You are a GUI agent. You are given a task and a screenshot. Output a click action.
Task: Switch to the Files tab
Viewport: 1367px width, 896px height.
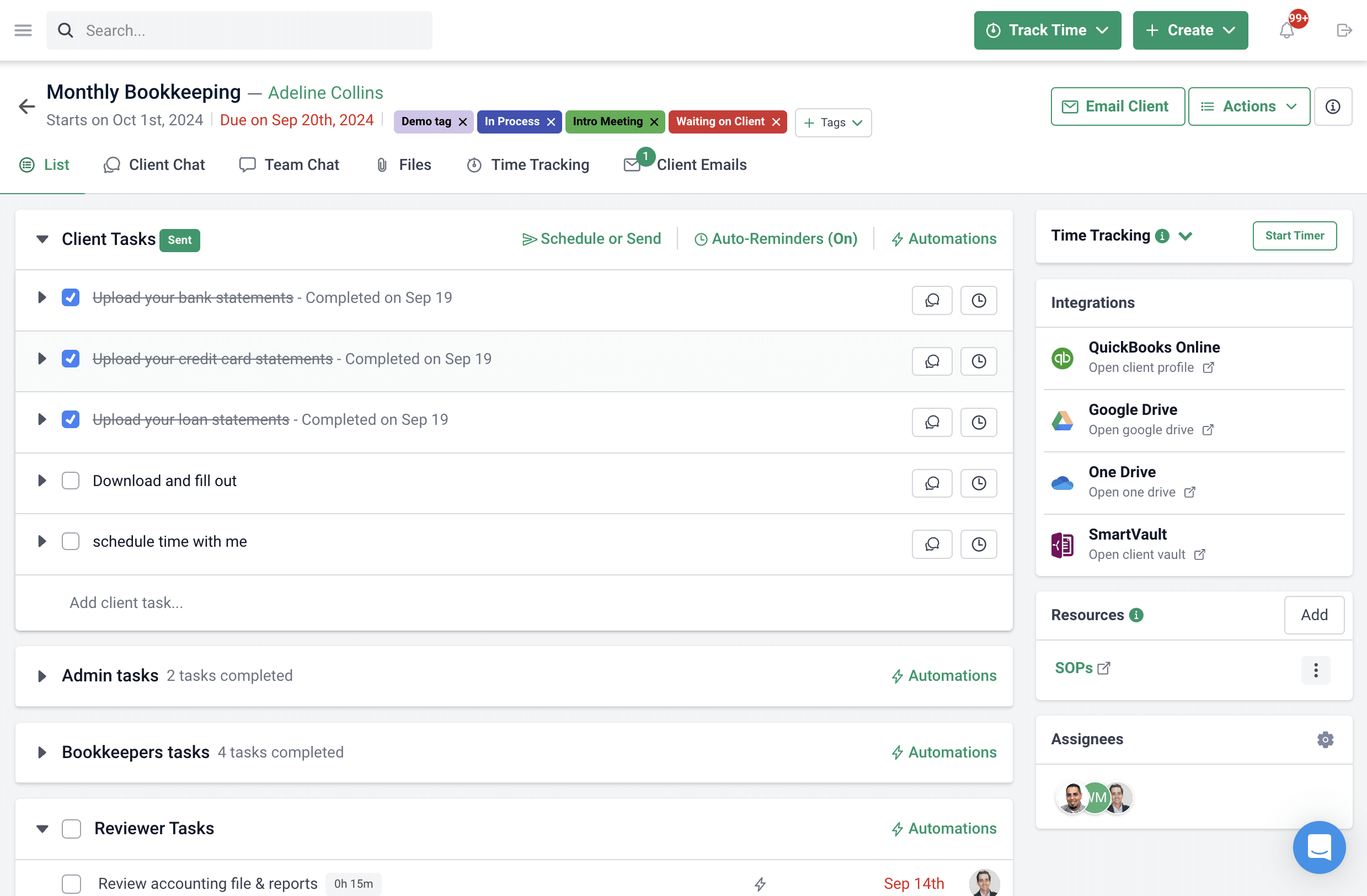(403, 165)
